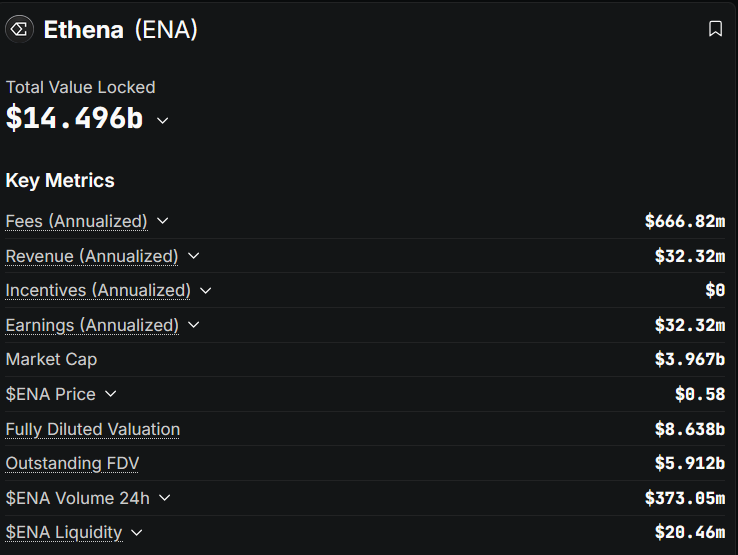The image size is (738, 555).
Task: Click the $ENA Liquidity label
Action: pyautogui.click(x=64, y=533)
